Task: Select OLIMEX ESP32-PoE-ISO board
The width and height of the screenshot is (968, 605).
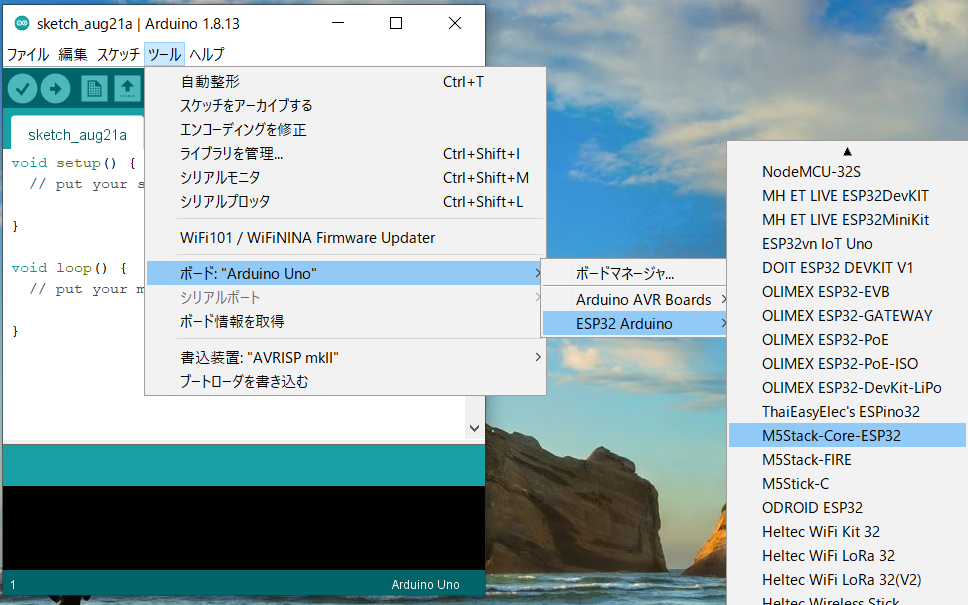Action: point(847,364)
